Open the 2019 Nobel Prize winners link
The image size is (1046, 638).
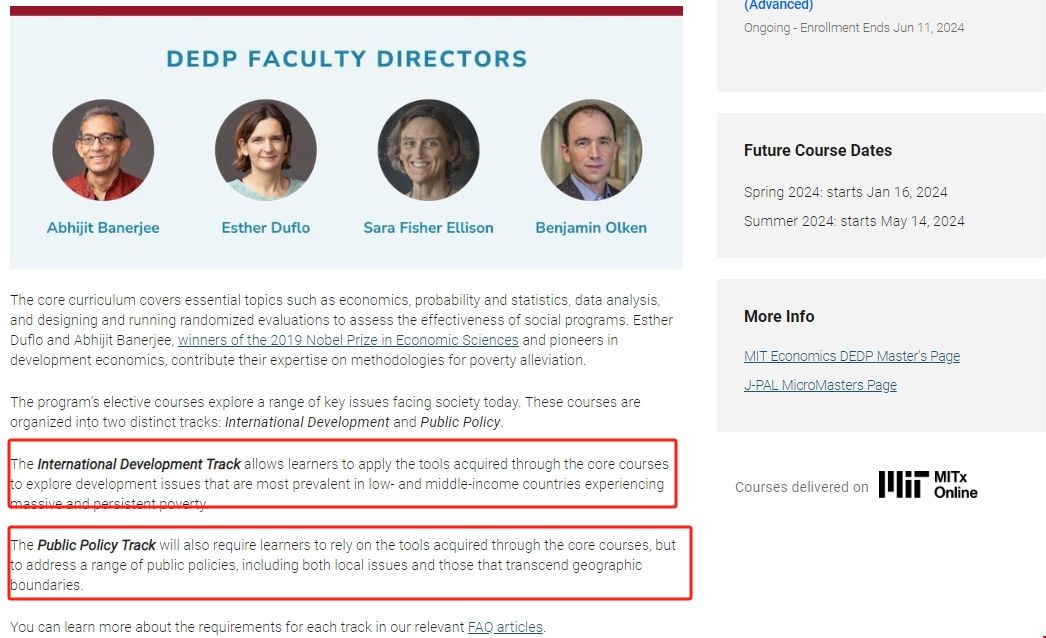(348, 340)
